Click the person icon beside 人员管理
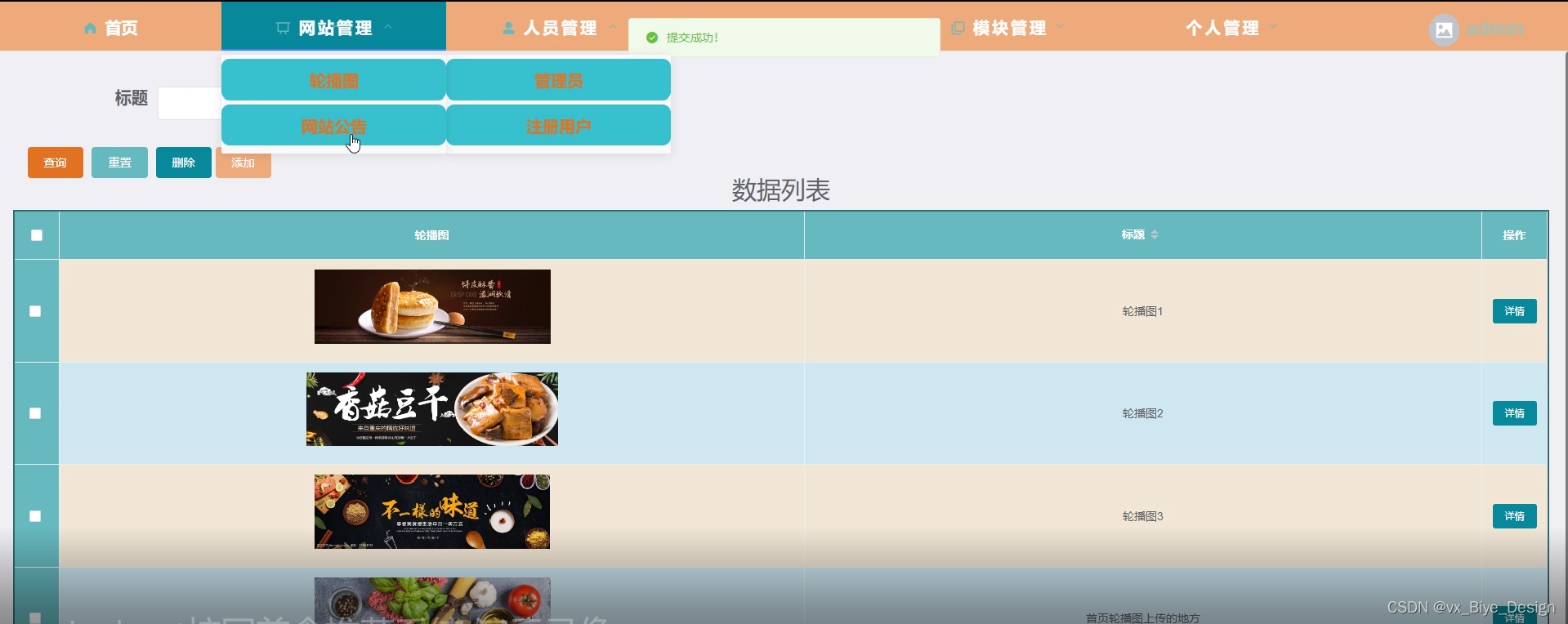Image resolution: width=1568 pixels, height=624 pixels. (508, 28)
